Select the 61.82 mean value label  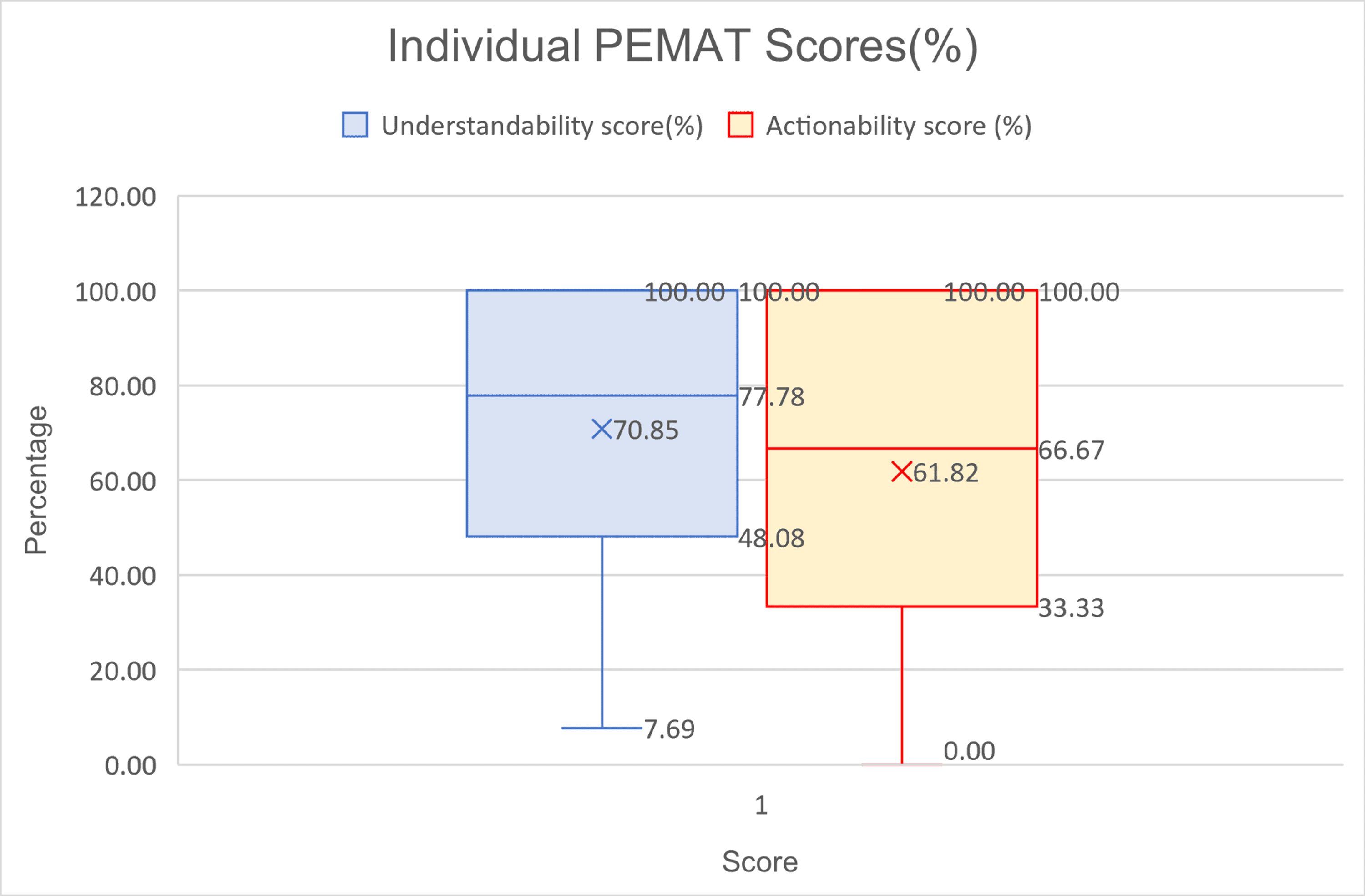pos(946,473)
